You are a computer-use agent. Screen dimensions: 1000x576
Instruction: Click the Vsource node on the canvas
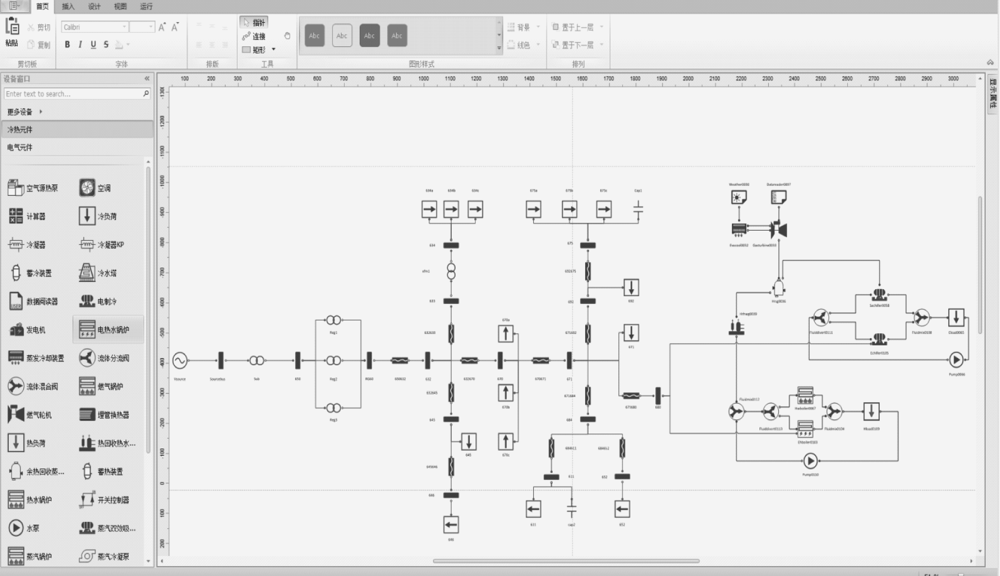tap(181, 360)
